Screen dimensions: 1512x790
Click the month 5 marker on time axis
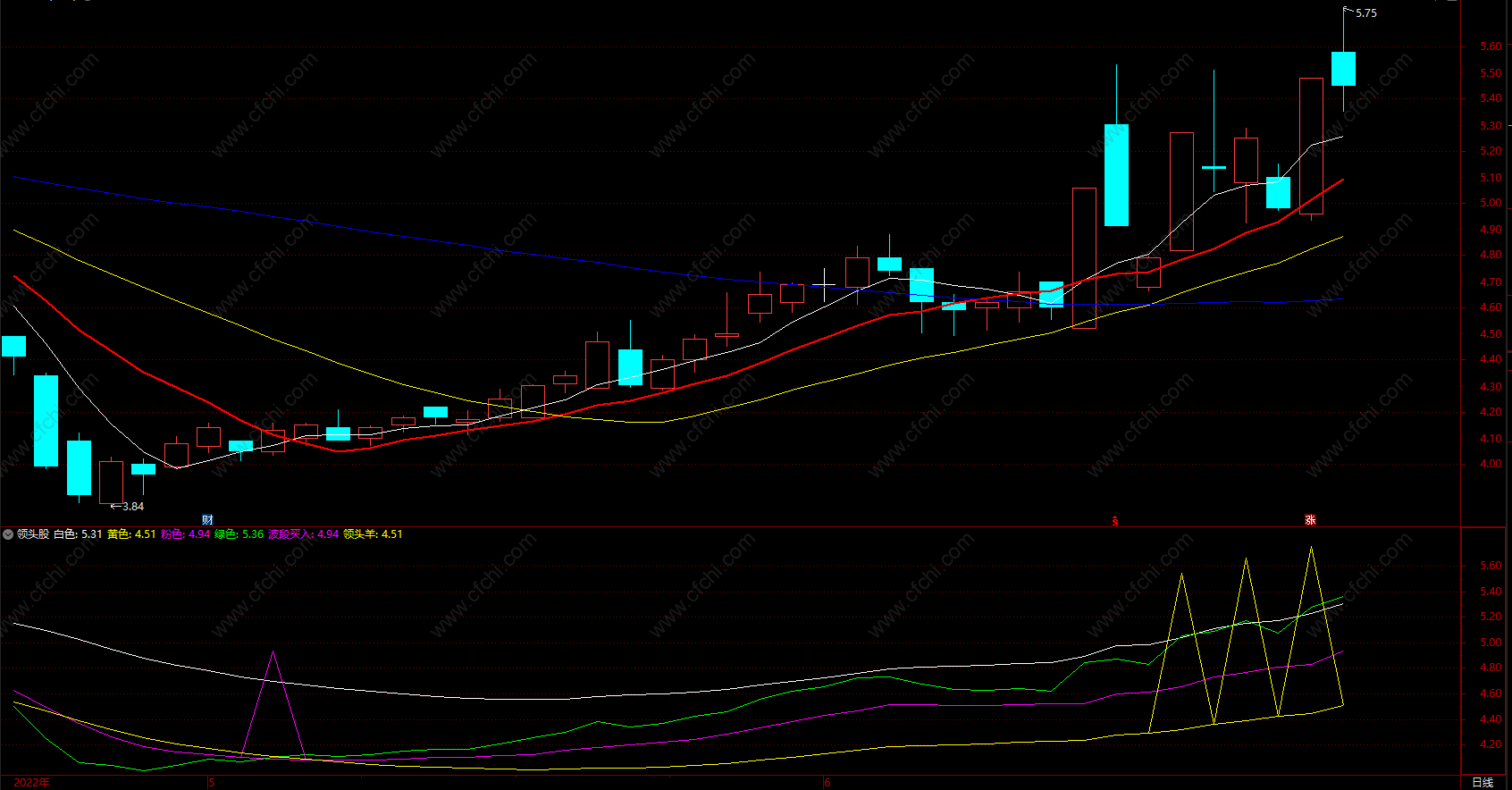pyautogui.click(x=212, y=783)
